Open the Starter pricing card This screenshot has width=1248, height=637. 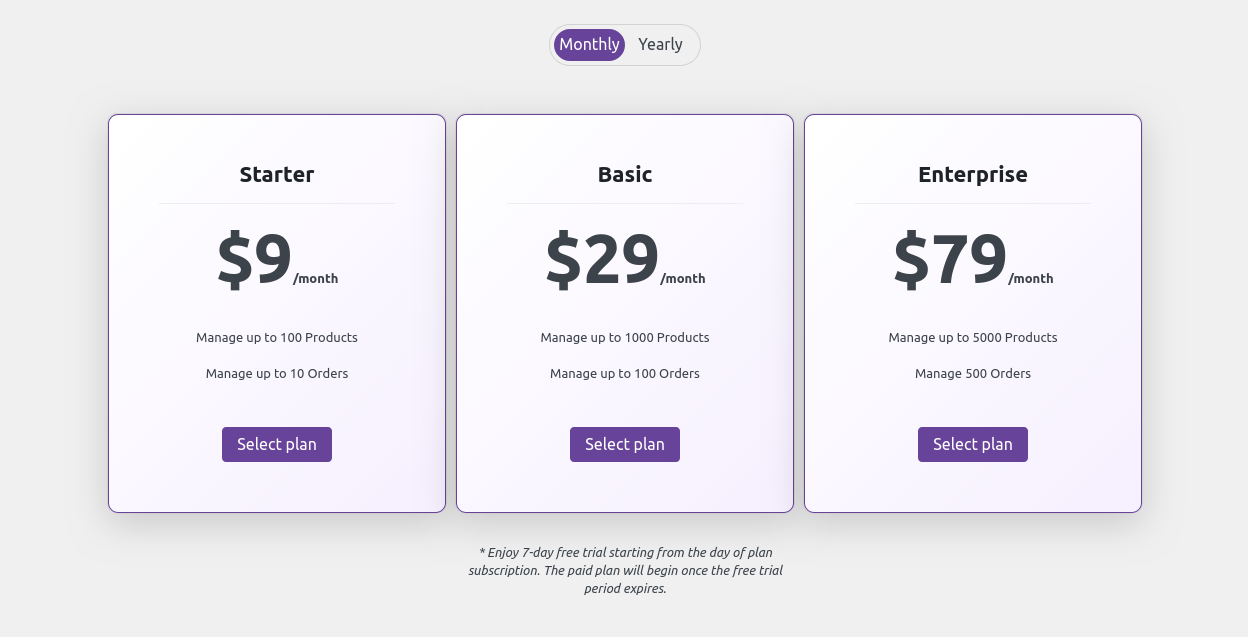(277, 313)
